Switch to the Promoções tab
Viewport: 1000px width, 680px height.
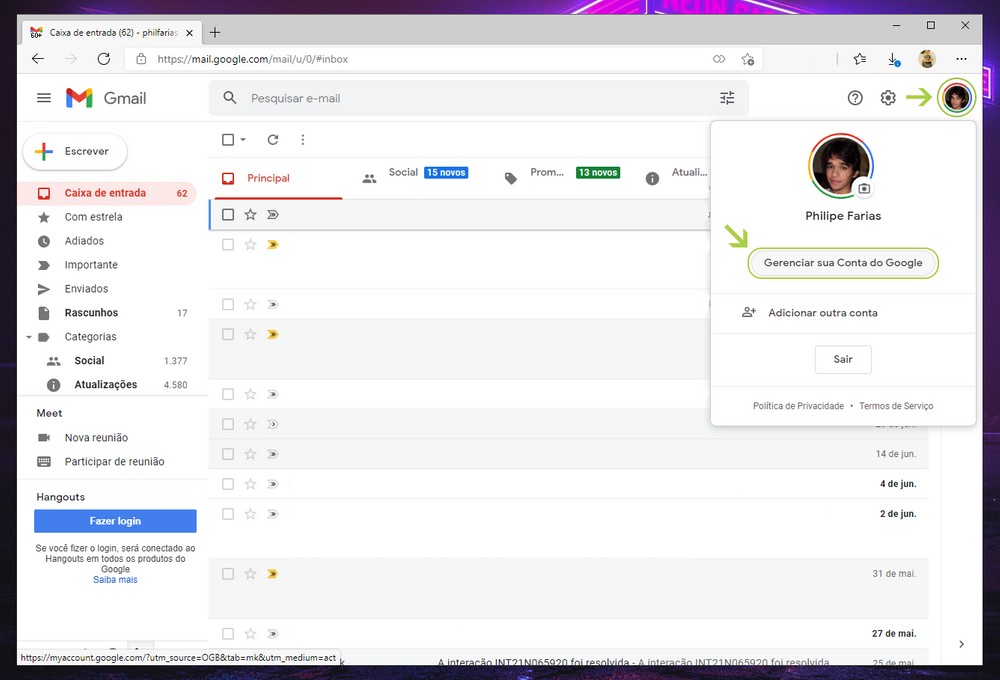click(x=561, y=178)
